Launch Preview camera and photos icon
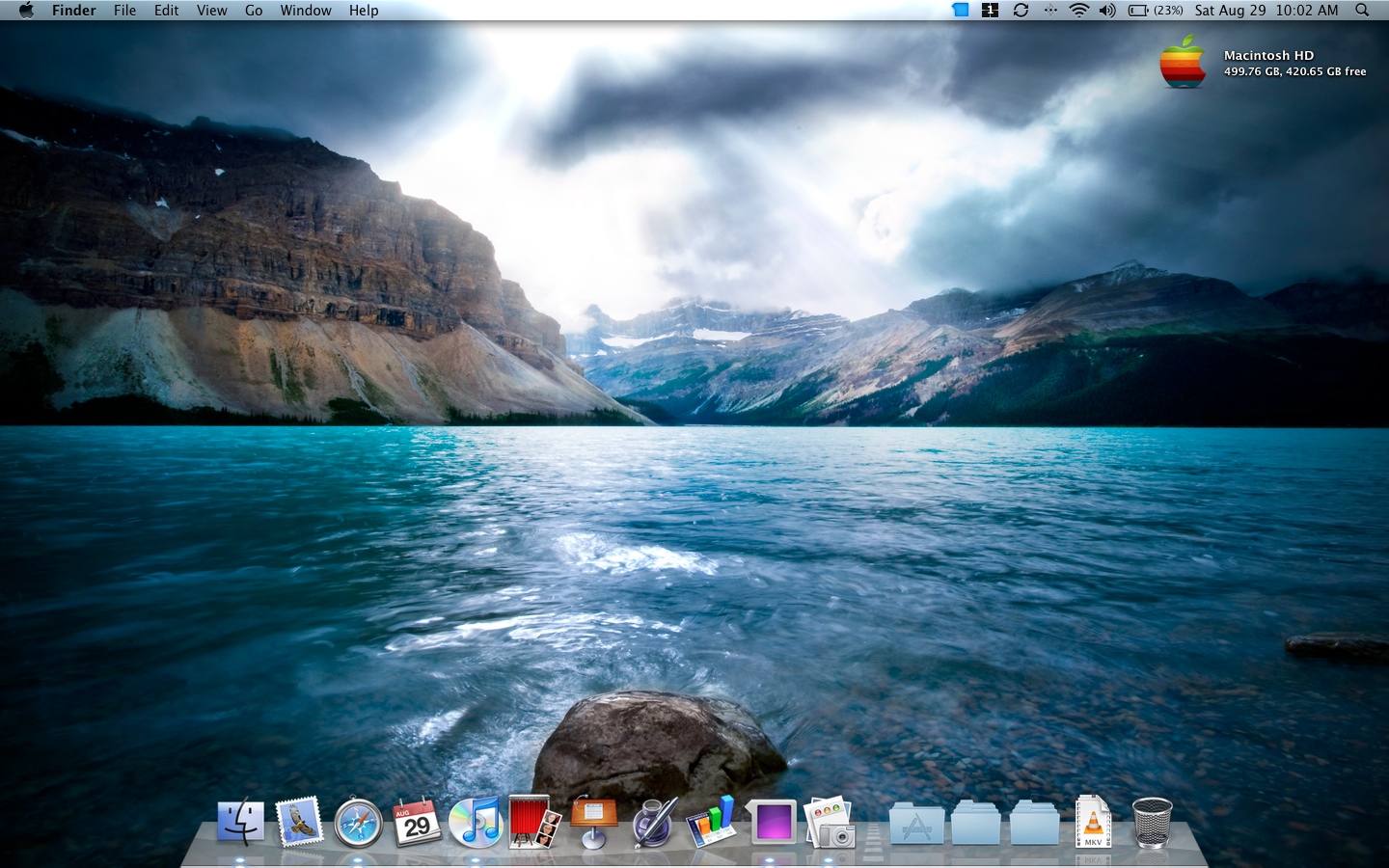The image size is (1389, 868). pyautogui.click(x=830, y=823)
